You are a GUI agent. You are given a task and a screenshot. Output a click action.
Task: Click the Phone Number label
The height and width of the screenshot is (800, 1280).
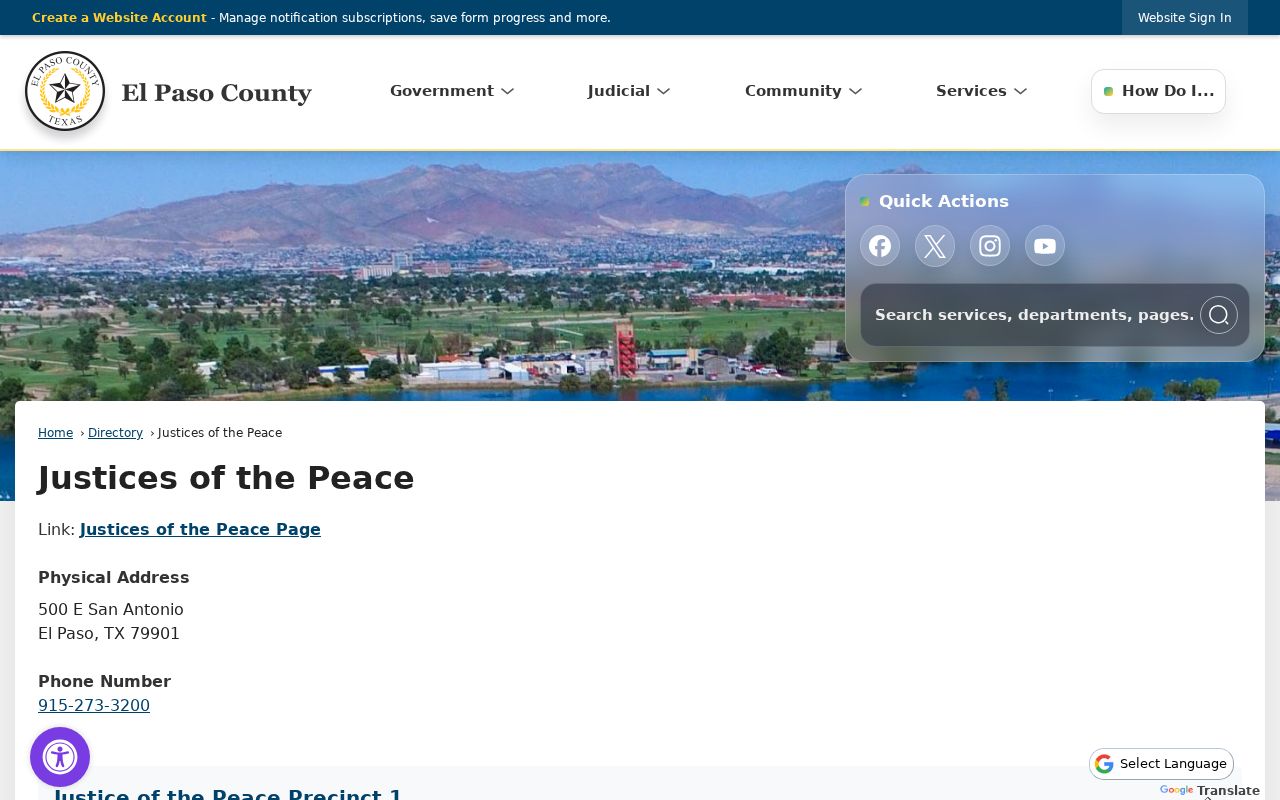tap(104, 682)
